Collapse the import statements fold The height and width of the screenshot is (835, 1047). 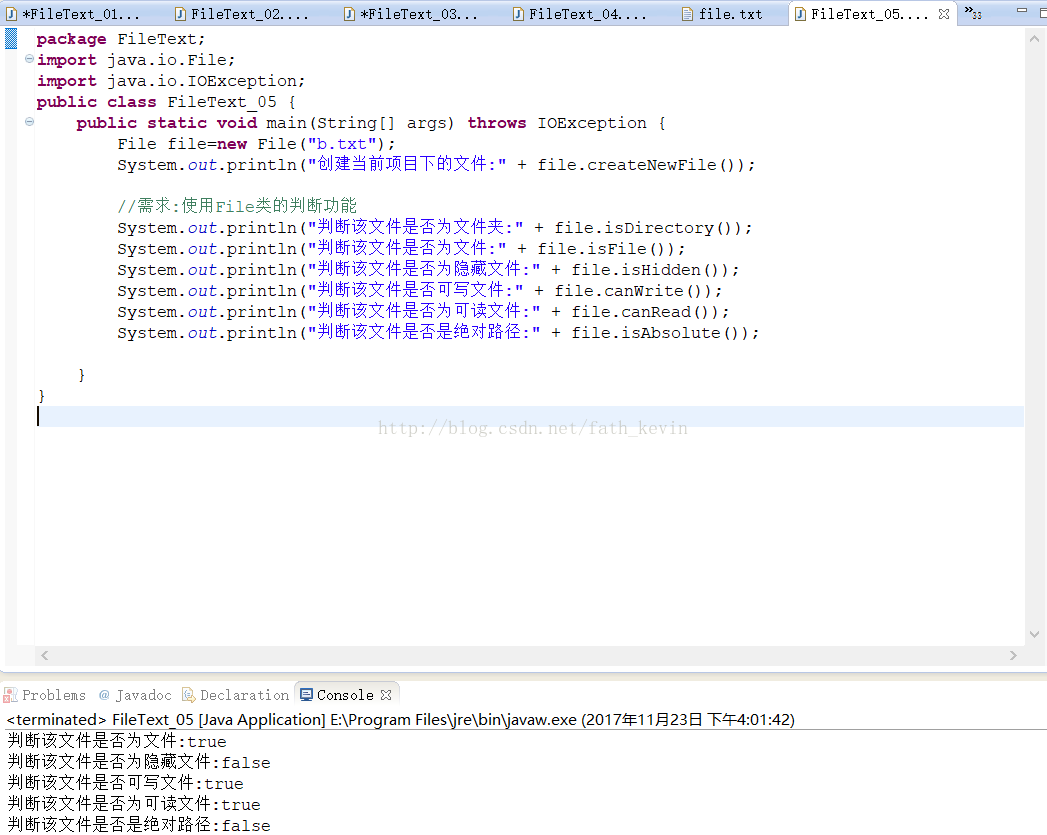pos(29,59)
